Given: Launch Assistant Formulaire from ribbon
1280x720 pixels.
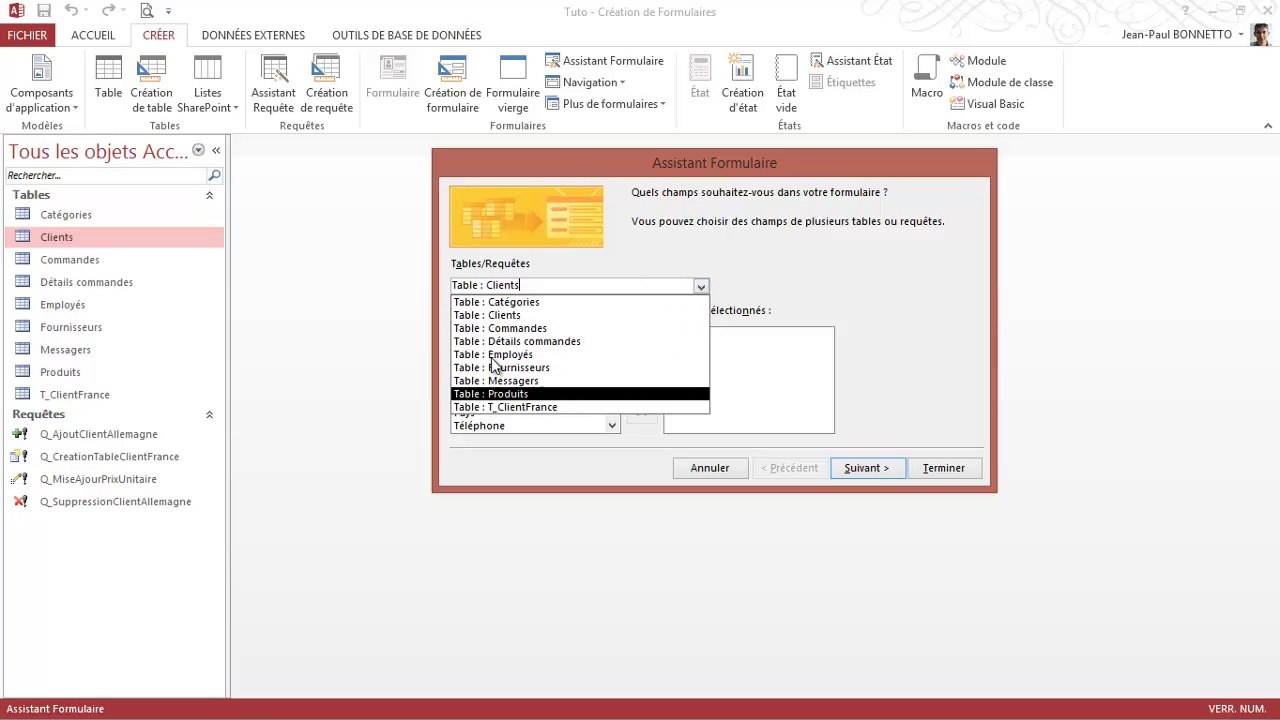Looking at the screenshot, I should coord(604,61).
